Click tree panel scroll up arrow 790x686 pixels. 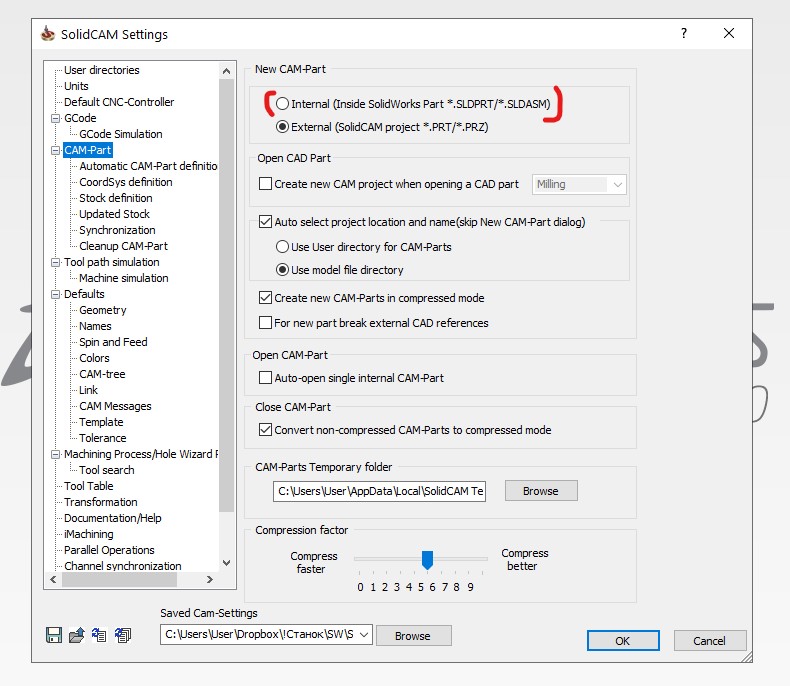point(227,71)
